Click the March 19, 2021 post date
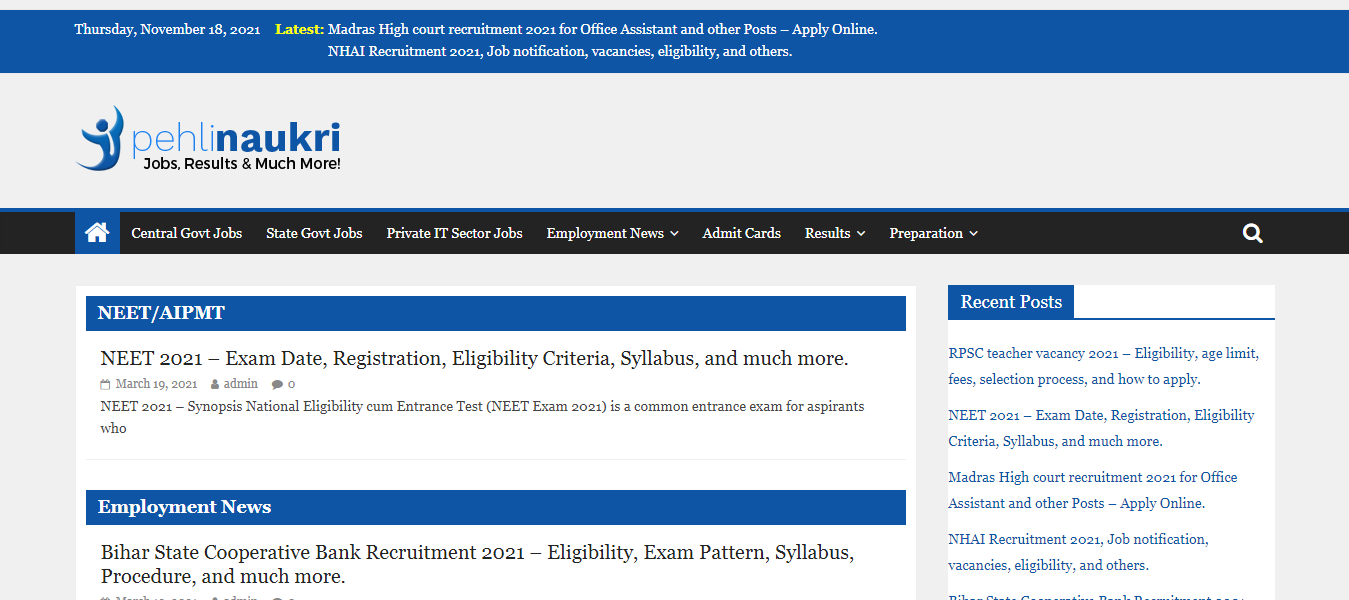 156,384
